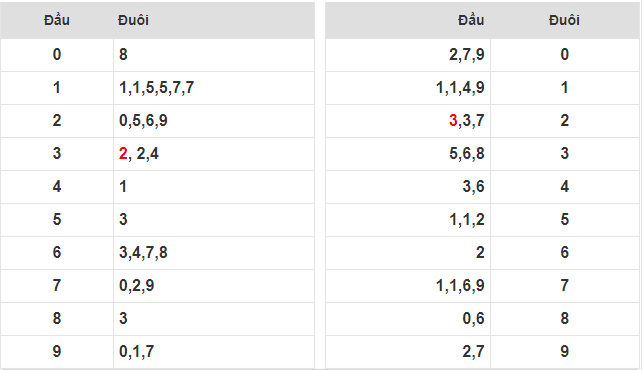Click the cell containing 0,1,7
Image resolution: width=642 pixels, height=370 pixels.
coord(214,352)
